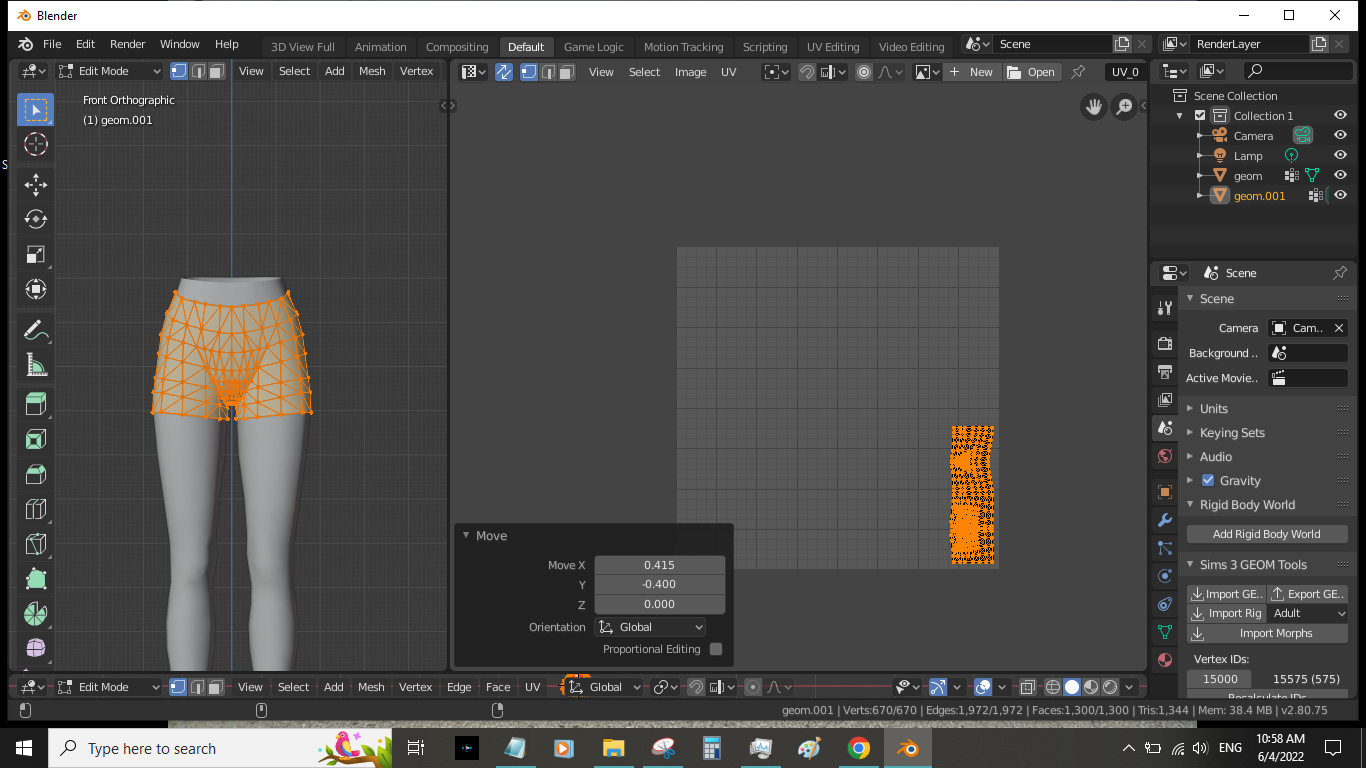
Task: Activate the Bevel tool
Action: 35,474
